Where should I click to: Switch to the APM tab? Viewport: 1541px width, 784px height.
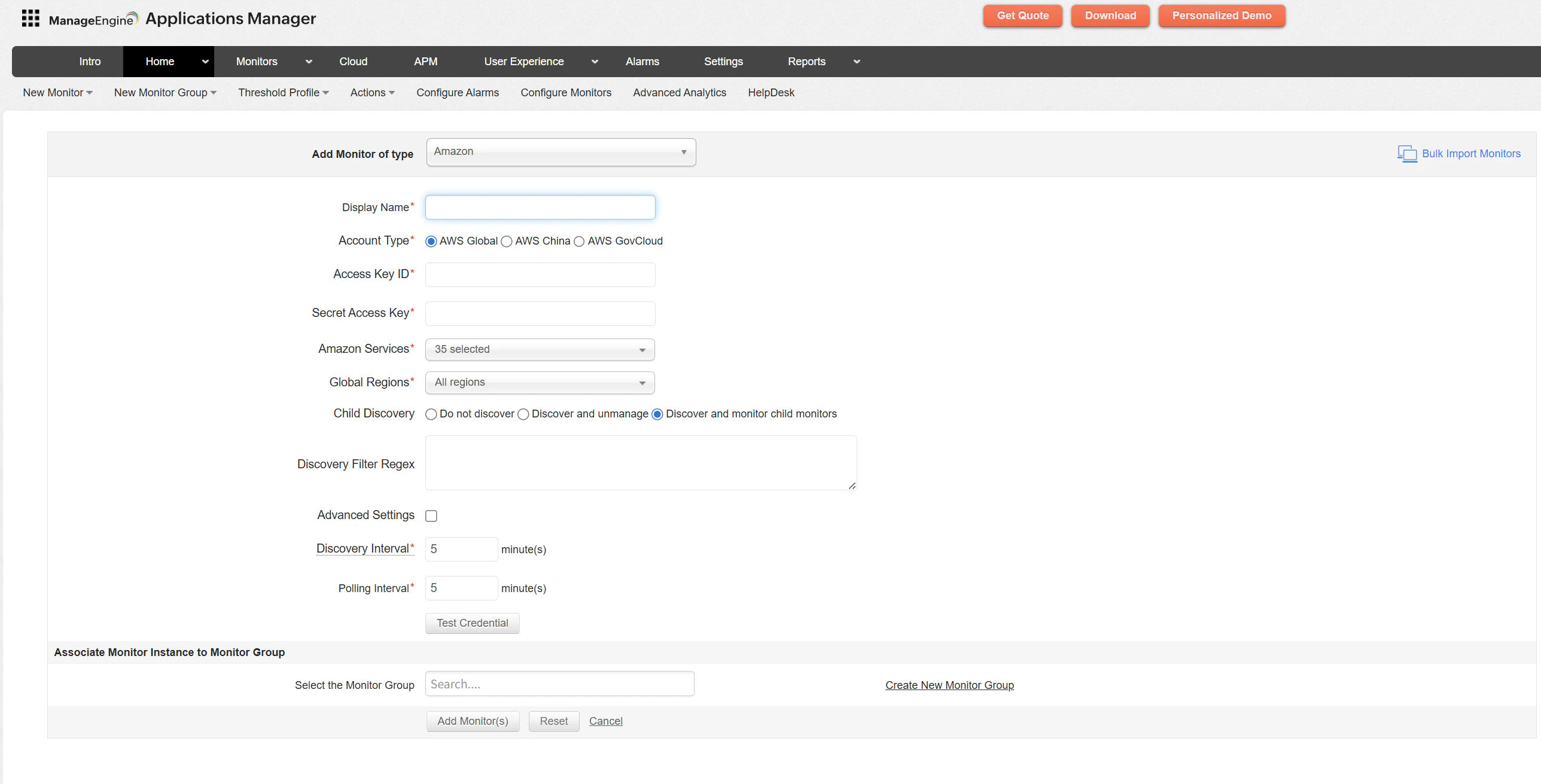tap(426, 62)
